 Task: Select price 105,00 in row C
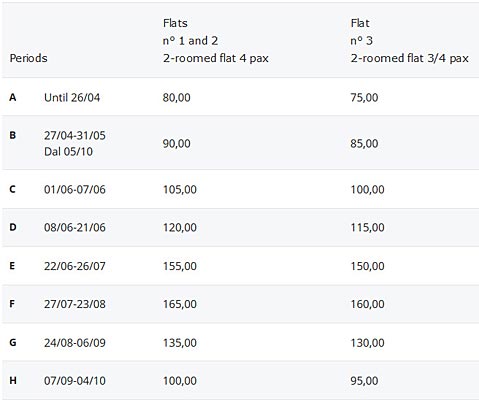tap(180, 189)
